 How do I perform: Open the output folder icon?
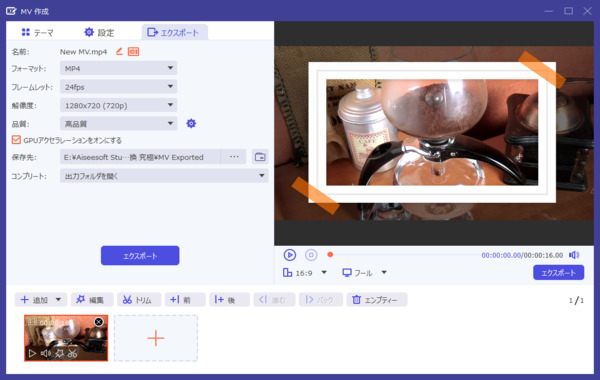(260, 157)
